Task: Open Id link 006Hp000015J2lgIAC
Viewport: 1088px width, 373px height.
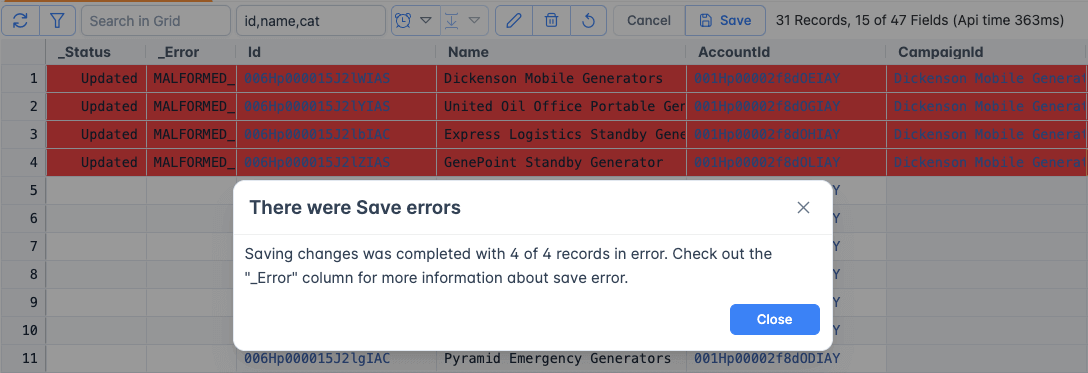Action: 316,358
